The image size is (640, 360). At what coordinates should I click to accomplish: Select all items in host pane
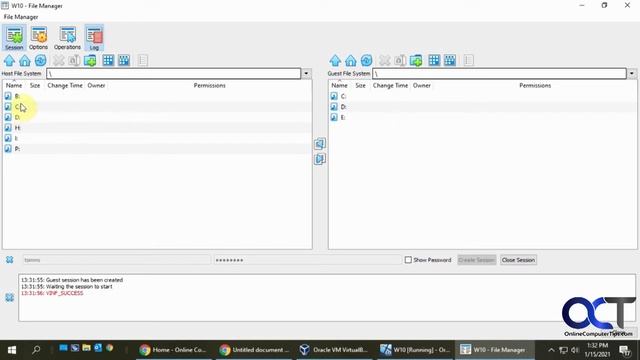coord(108,60)
